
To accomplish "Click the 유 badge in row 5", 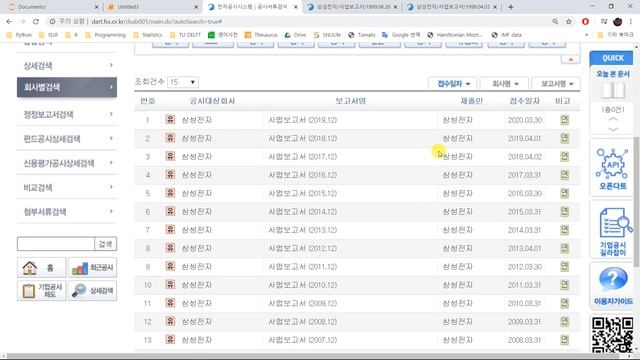I will [170, 193].
